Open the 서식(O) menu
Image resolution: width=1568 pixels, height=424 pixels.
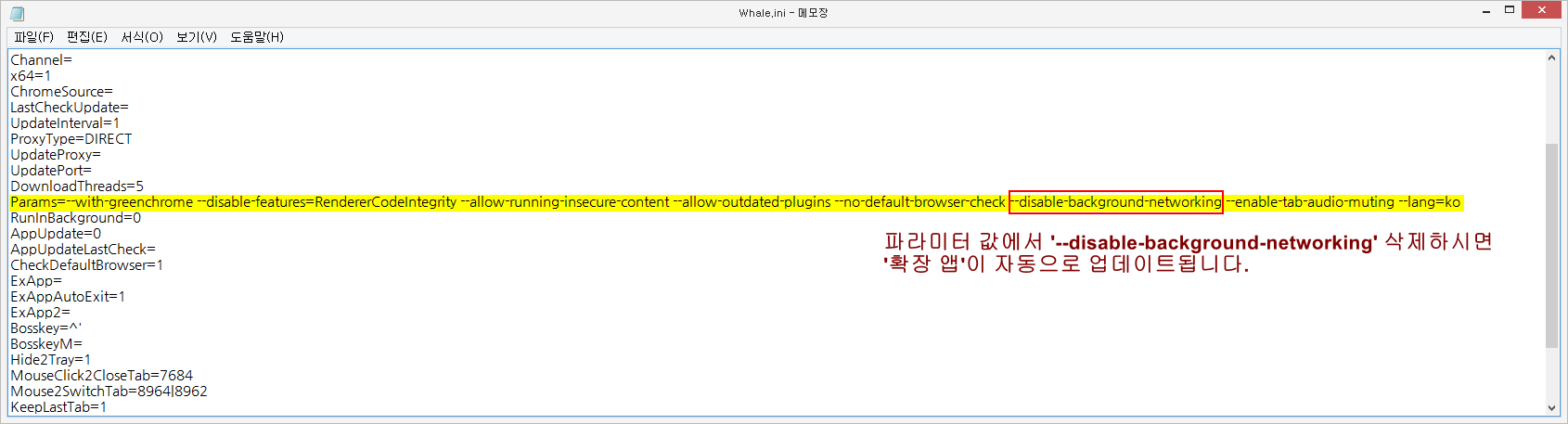point(142,37)
